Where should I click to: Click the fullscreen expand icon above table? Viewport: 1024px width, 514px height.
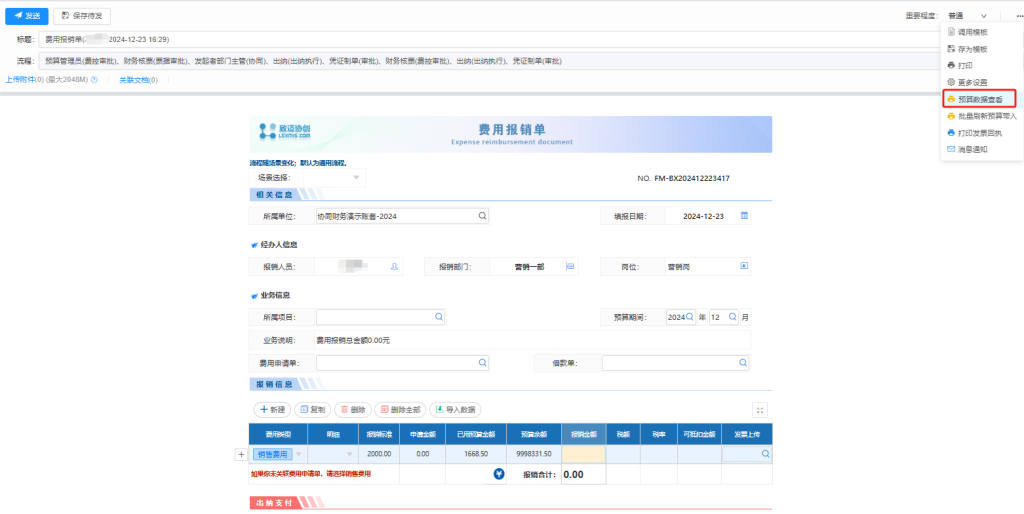[x=760, y=410]
